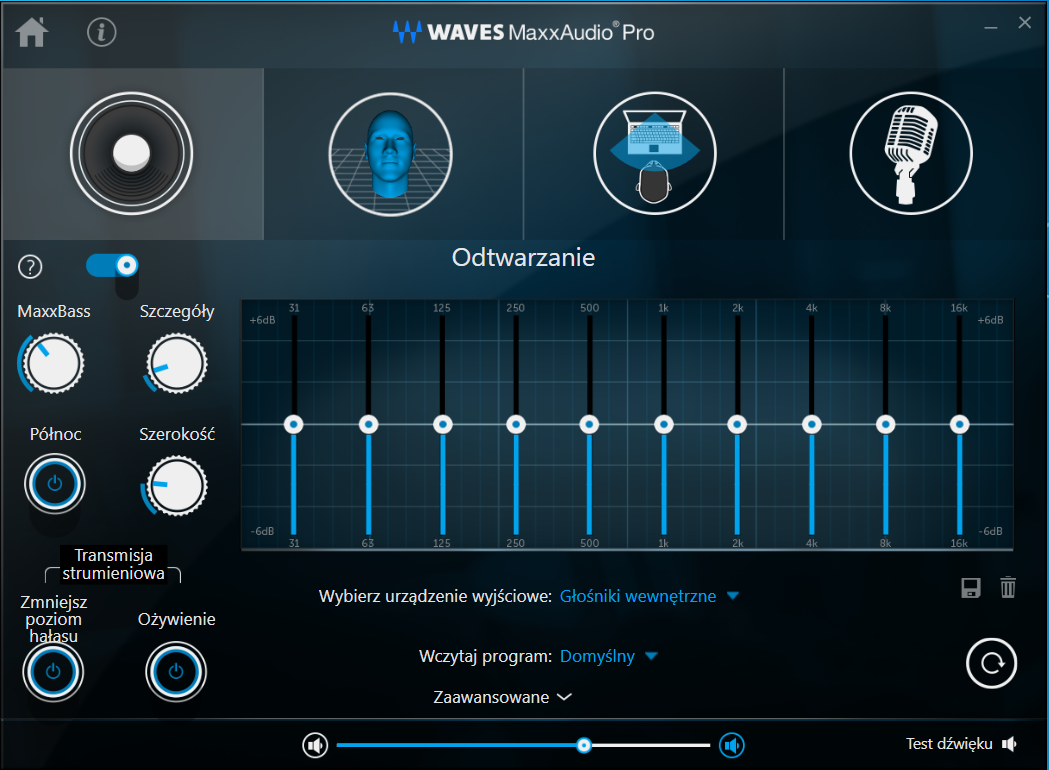1049x770 pixels.
Task: Click the master volume slider handle
Action: (584, 745)
